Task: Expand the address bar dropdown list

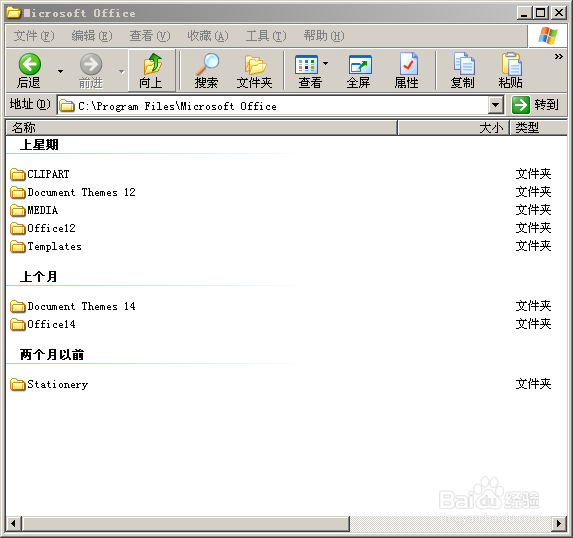Action: pyautogui.click(x=496, y=105)
